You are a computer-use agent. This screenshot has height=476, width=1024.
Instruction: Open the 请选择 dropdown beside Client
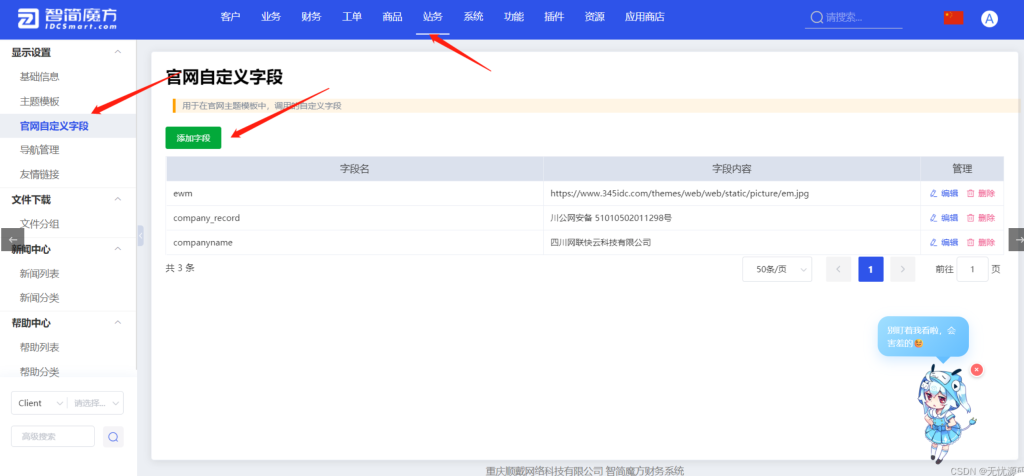95,403
